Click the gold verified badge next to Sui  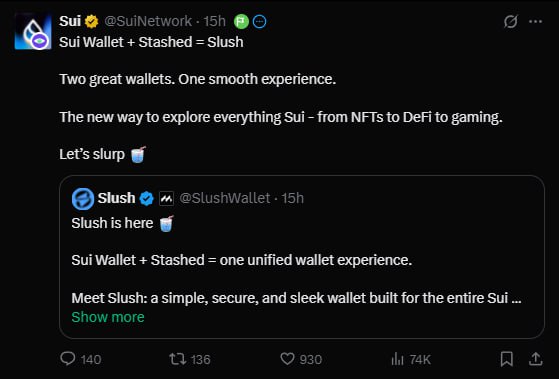(x=92, y=21)
